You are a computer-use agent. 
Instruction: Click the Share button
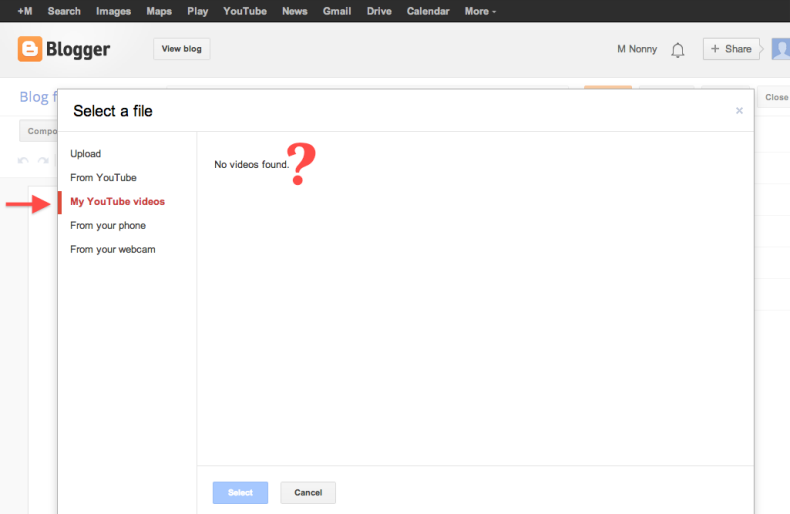tap(731, 49)
